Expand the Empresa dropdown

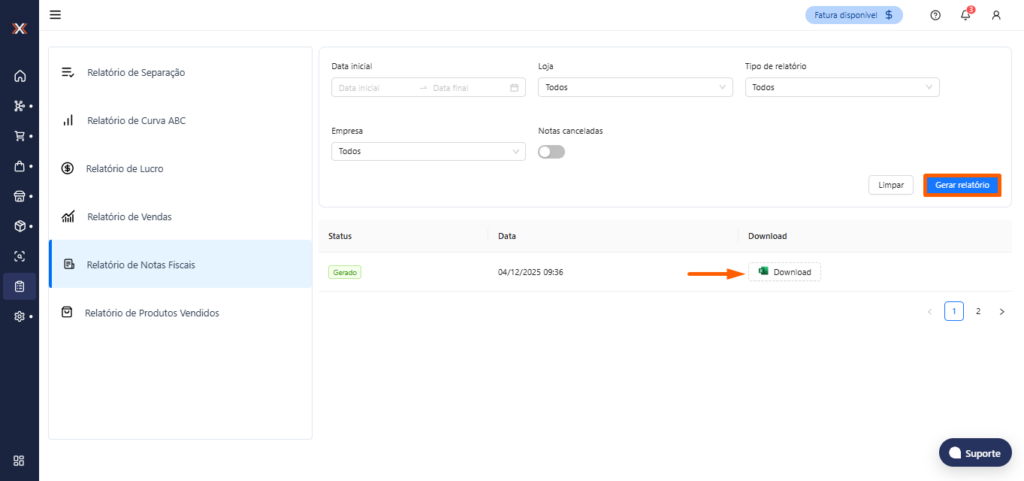(428, 151)
